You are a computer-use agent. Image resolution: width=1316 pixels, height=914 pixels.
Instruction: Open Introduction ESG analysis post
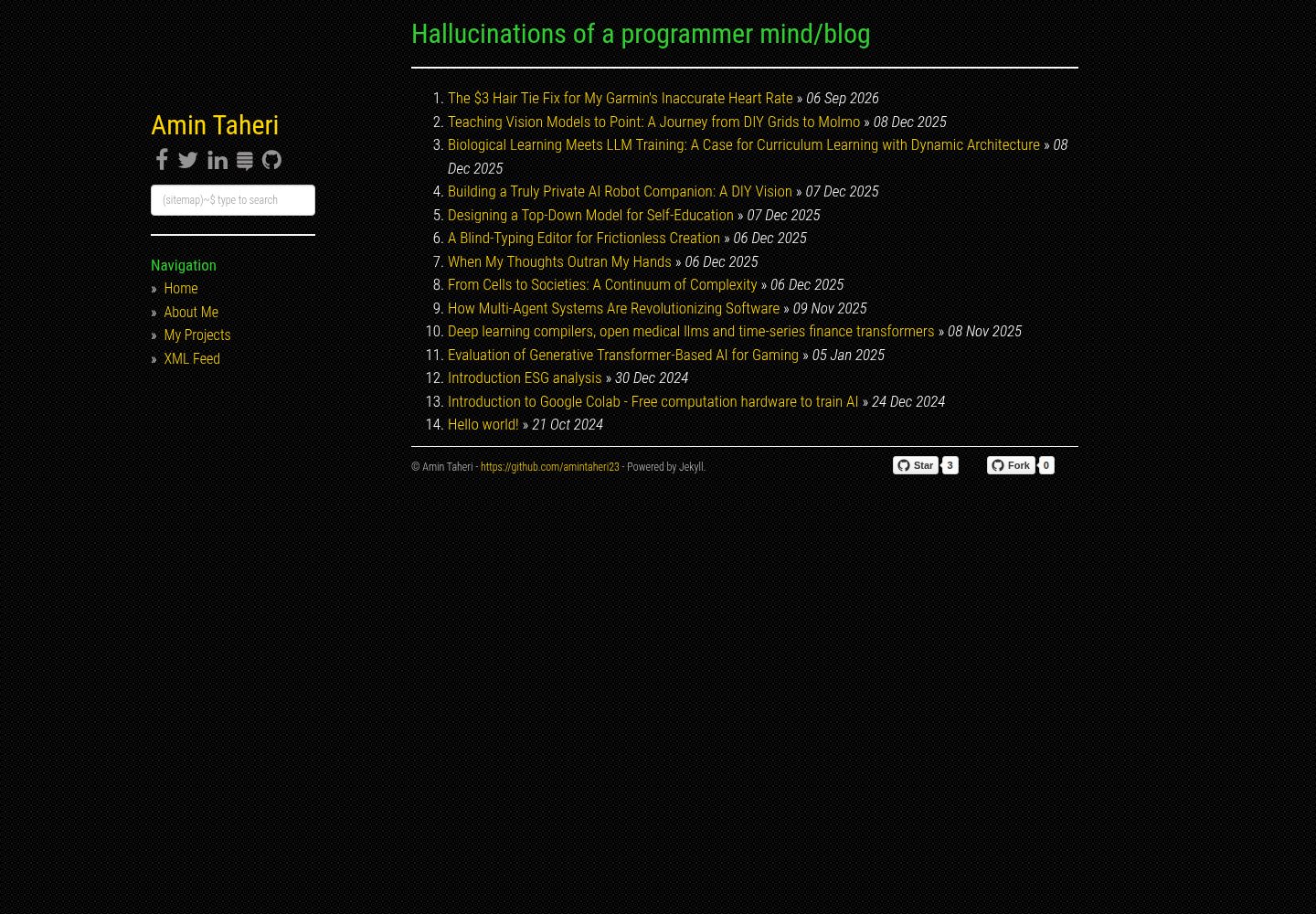click(525, 377)
